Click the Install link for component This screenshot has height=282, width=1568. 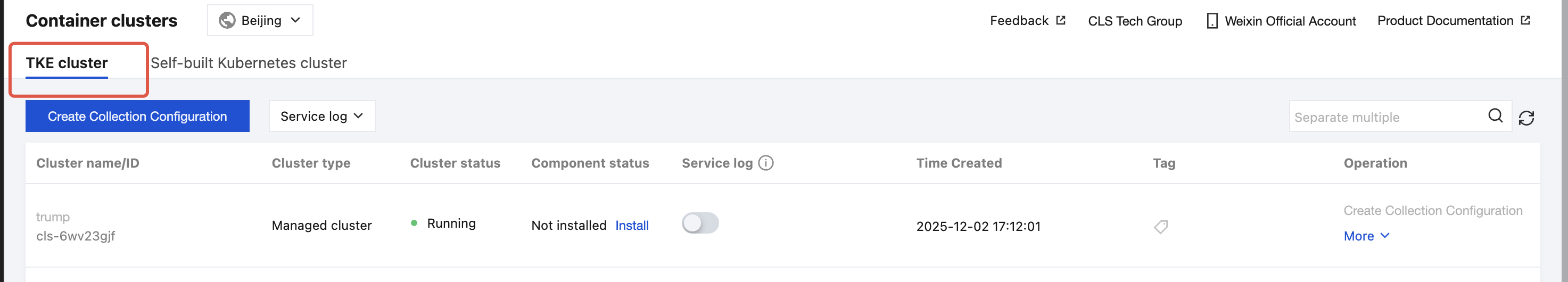click(631, 226)
